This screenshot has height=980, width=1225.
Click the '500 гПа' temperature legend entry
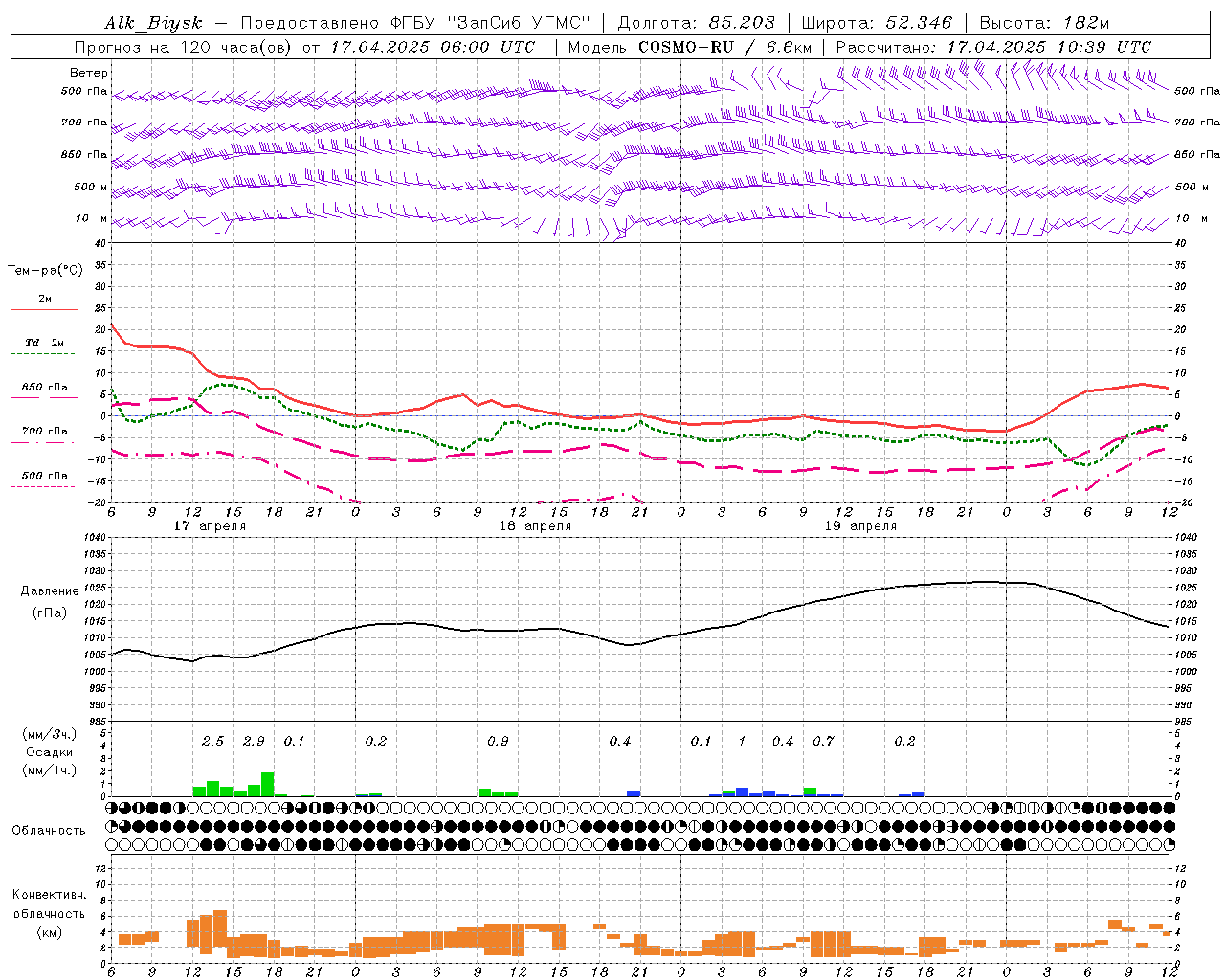(45, 476)
